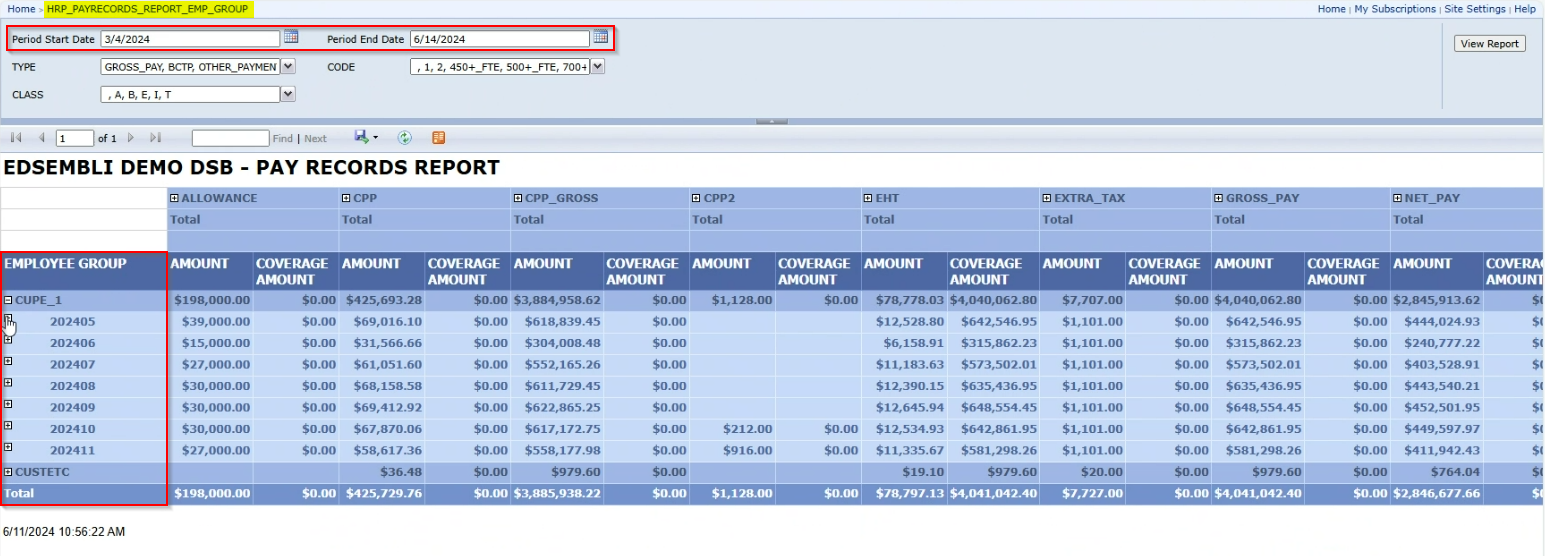Open the TYPE parameter dropdown
The height and width of the screenshot is (556, 1545).
click(288, 67)
